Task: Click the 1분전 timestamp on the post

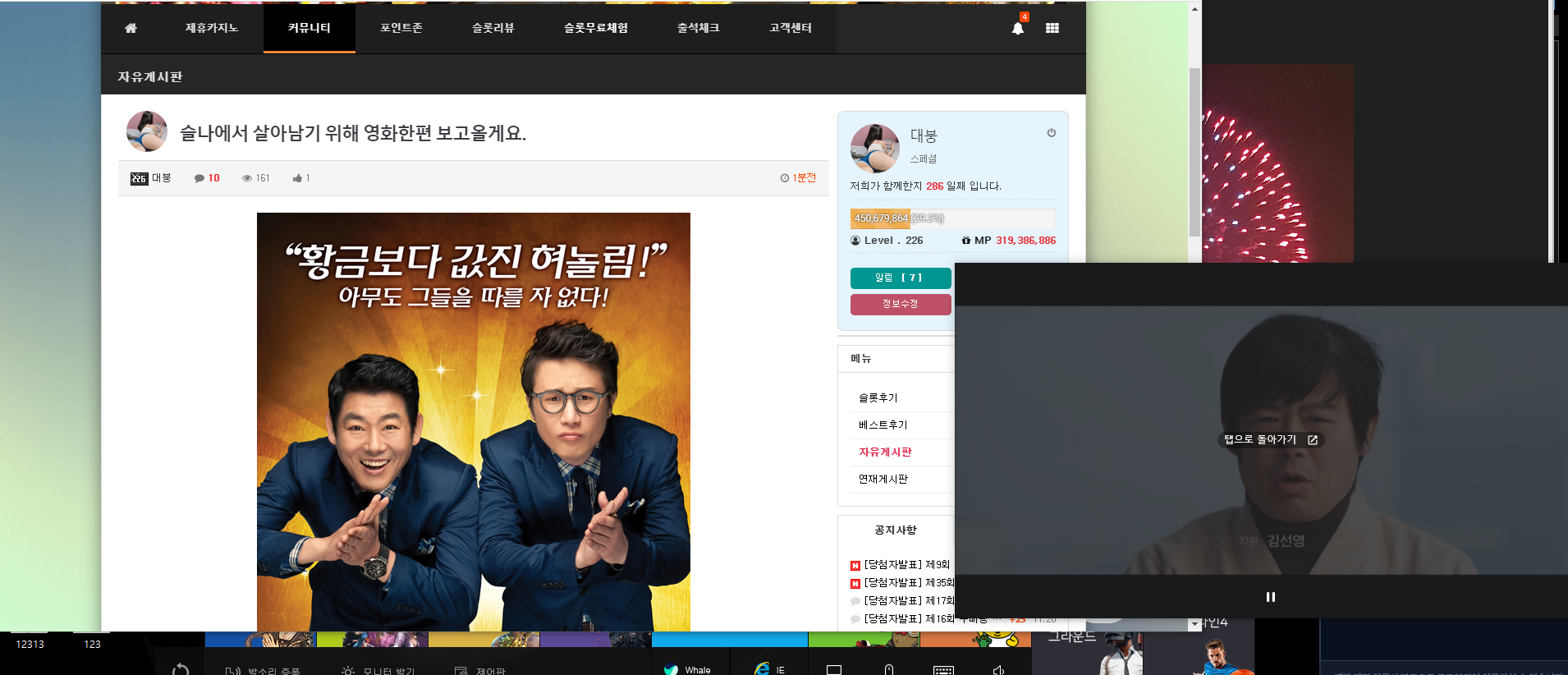Action: pos(805,178)
